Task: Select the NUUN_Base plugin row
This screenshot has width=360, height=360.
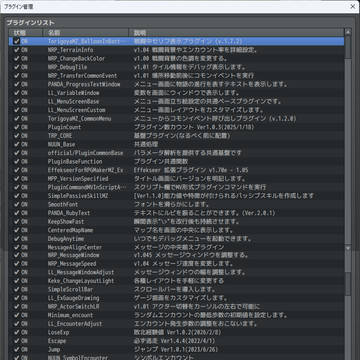Action: [x=177, y=144]
